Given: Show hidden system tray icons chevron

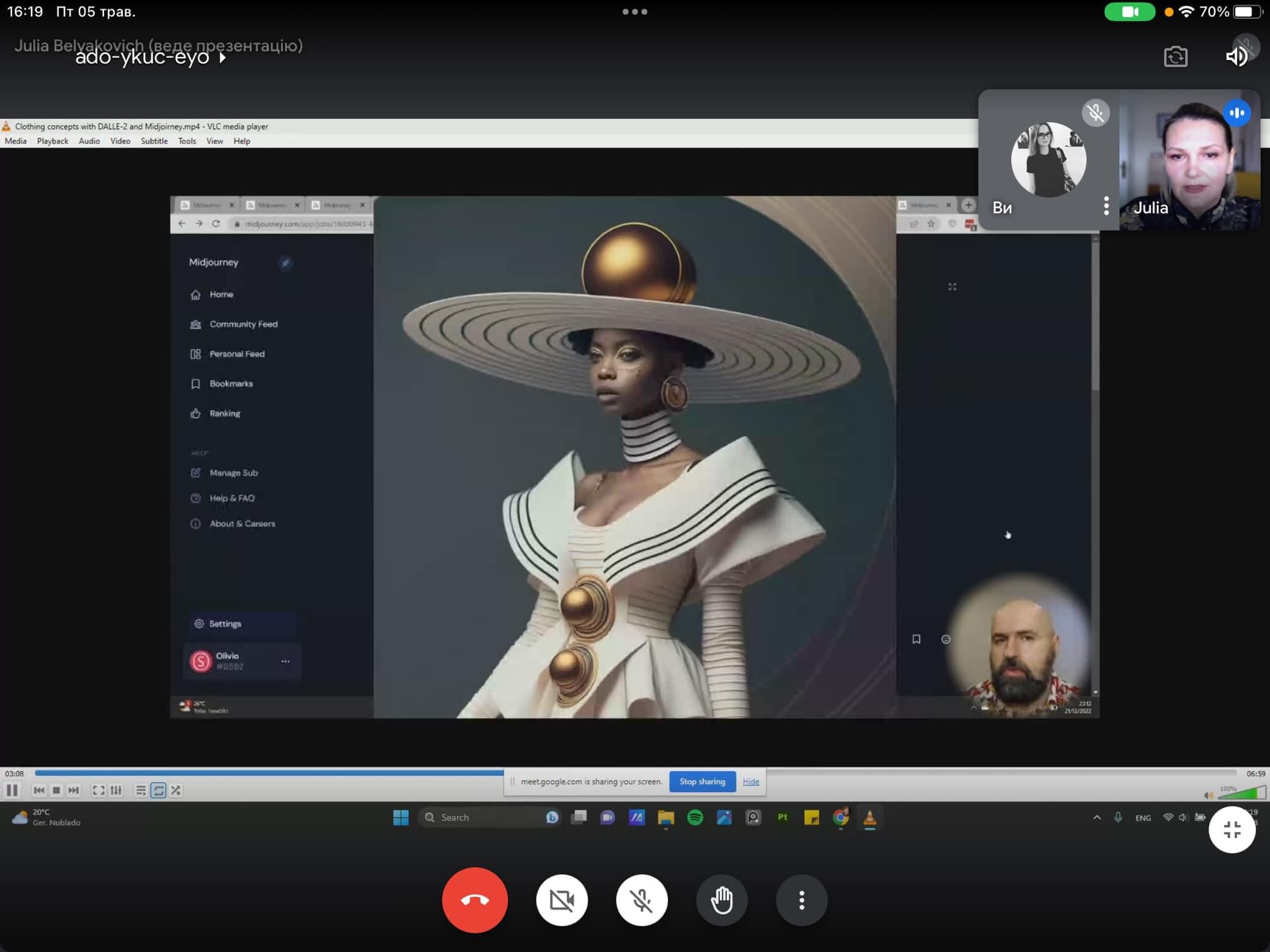Looking at the screenshot, I should (1097, 818).
